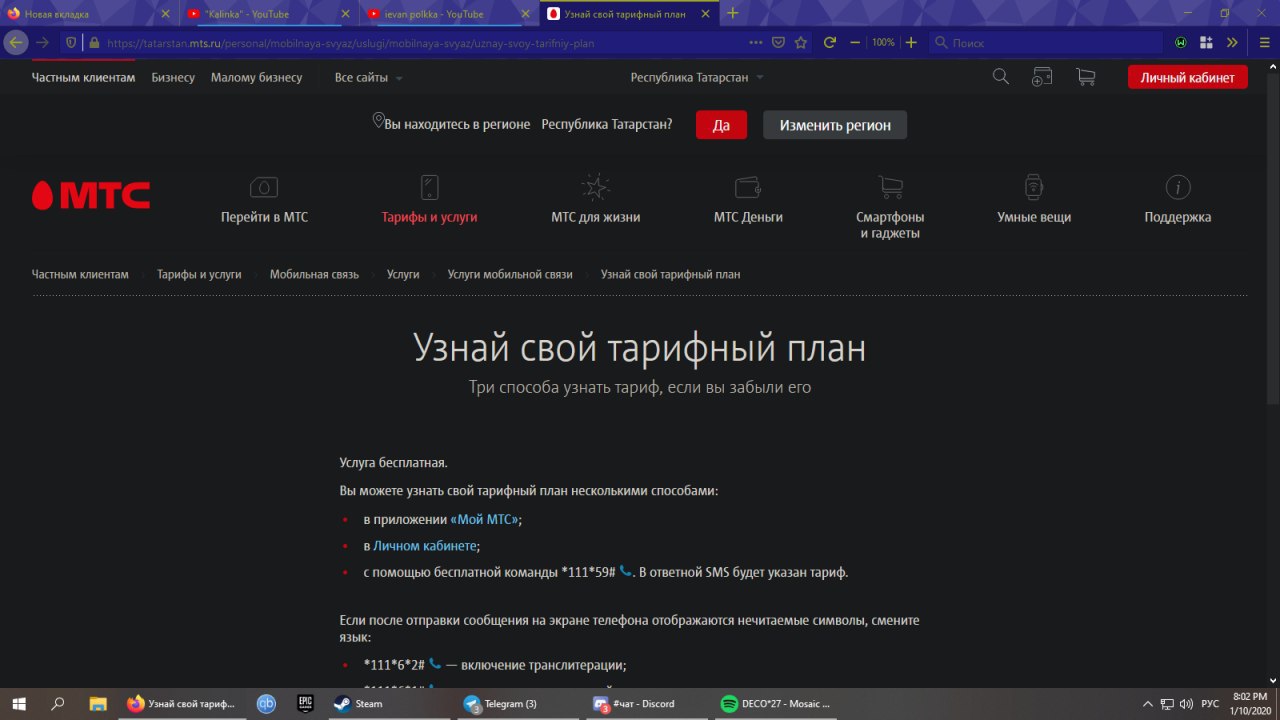
Task: Click the phone icon after *111*6*2#
Action: coord(435,664)
